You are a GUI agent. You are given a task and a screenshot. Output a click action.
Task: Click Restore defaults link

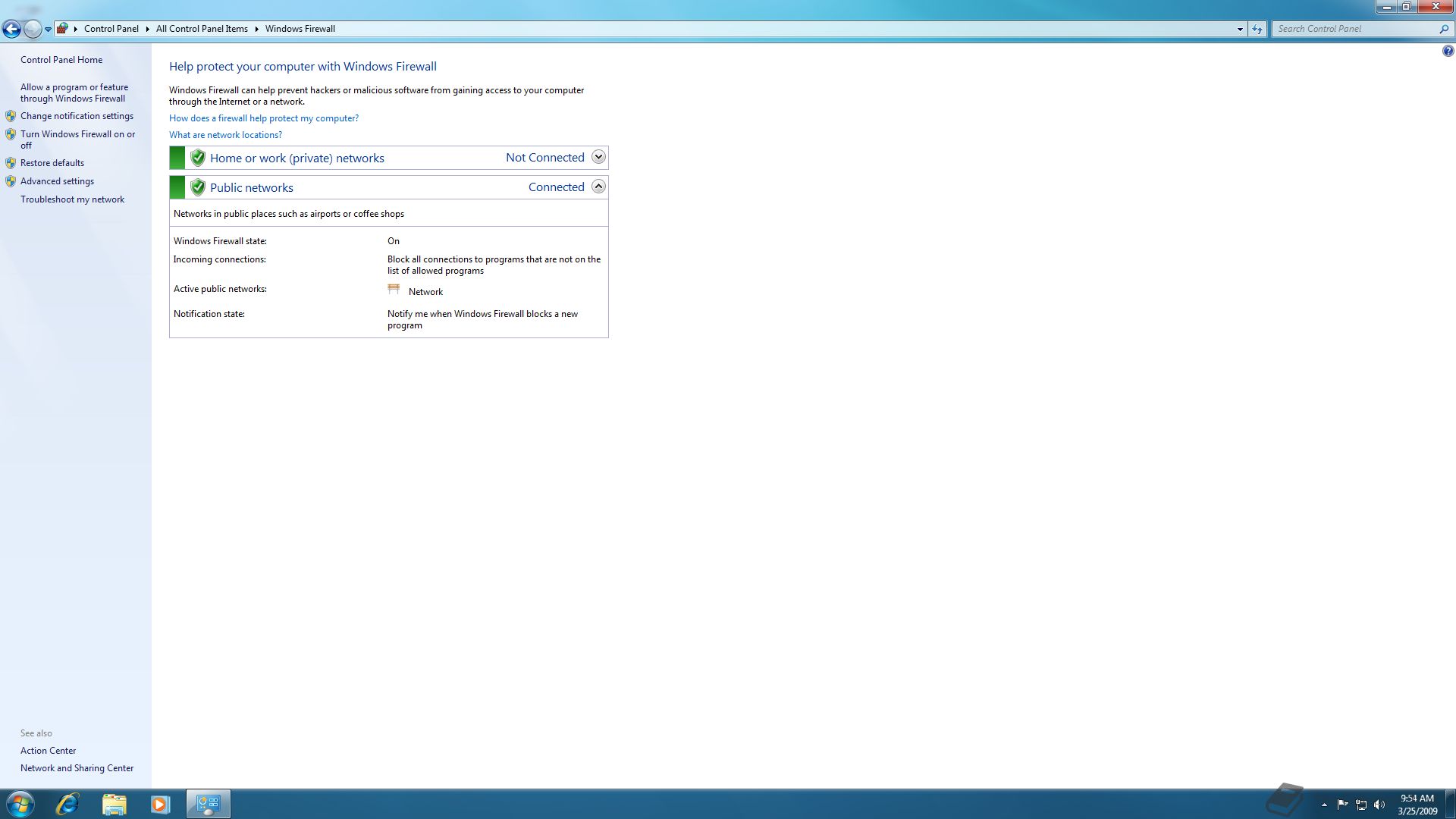click(52, 163)
